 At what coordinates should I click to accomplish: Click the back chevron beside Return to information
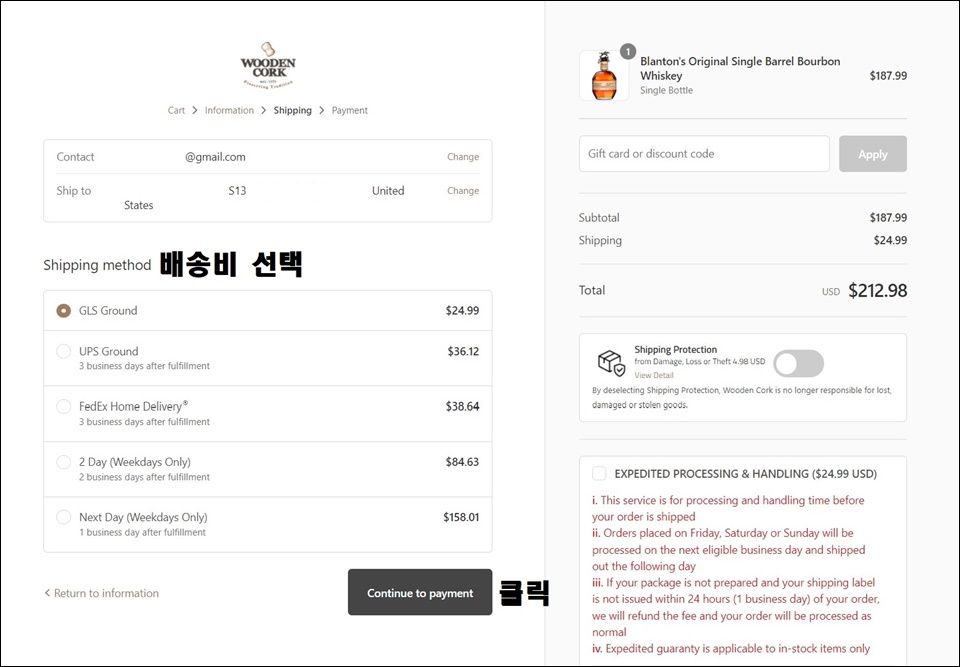(47, 593)
